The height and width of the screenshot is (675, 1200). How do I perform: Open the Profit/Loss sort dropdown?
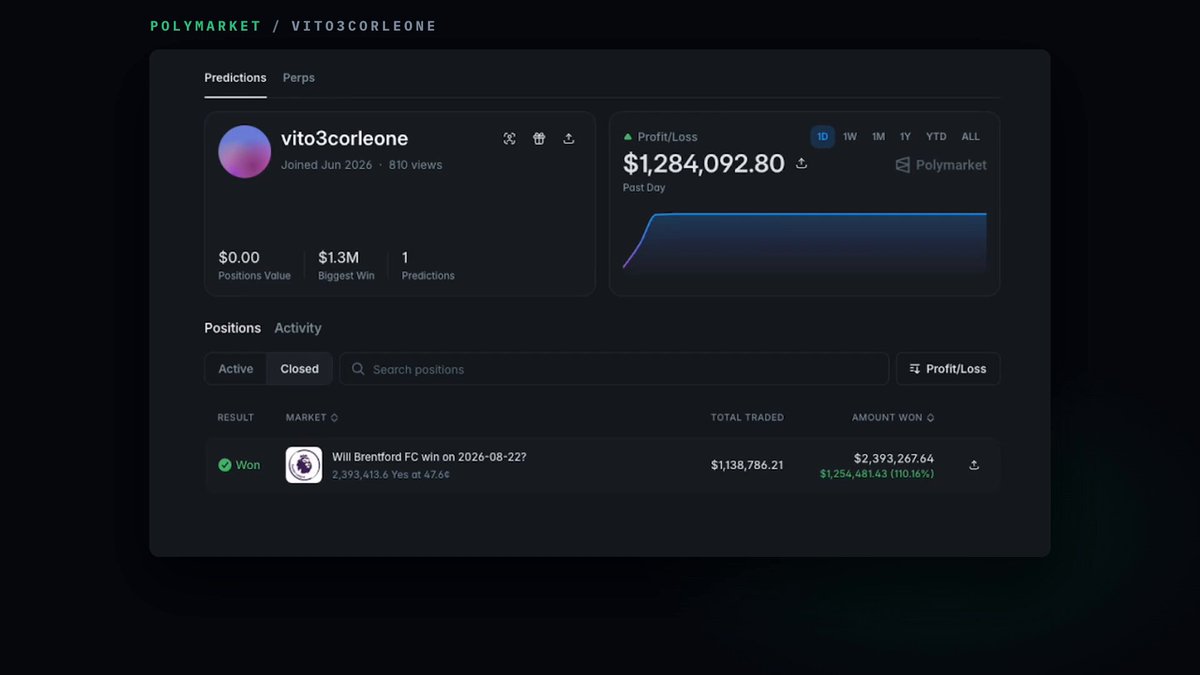pyautogui.click(x=948, y=369)
